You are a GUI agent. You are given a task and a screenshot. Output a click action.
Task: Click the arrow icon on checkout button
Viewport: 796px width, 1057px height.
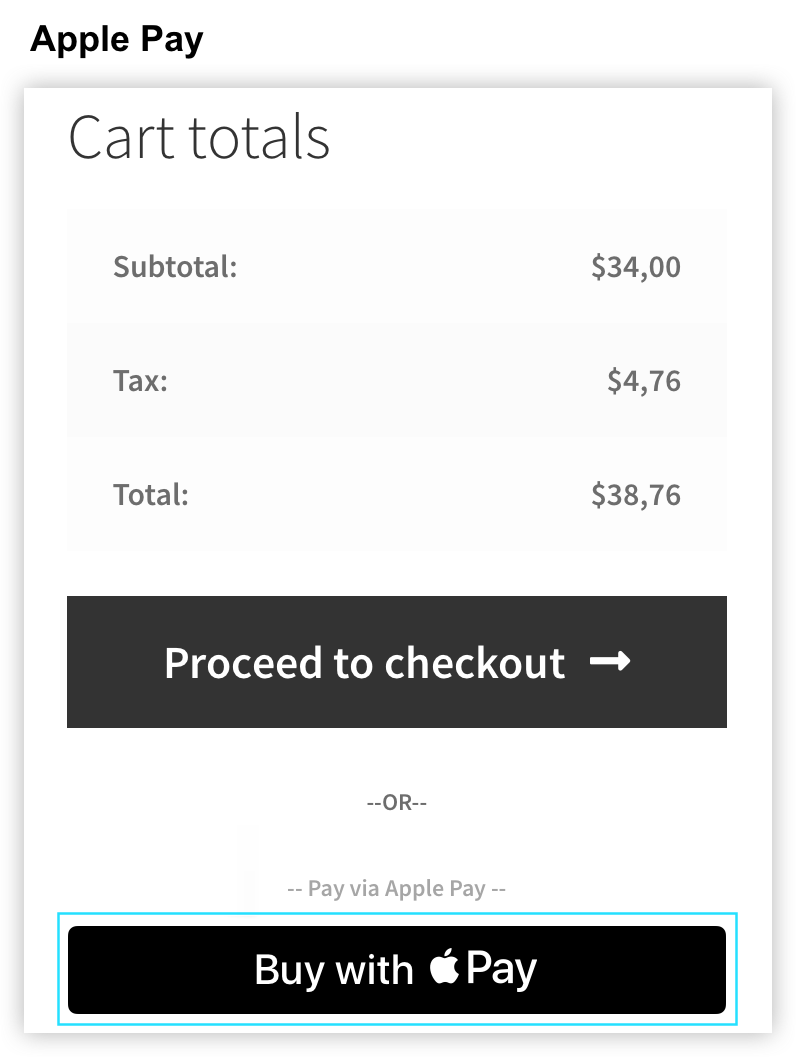coord(610,661)
